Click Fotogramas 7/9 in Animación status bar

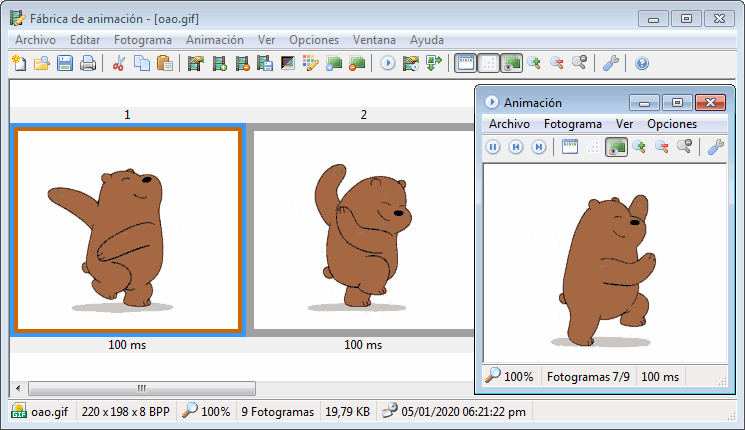tap(588, 377)
